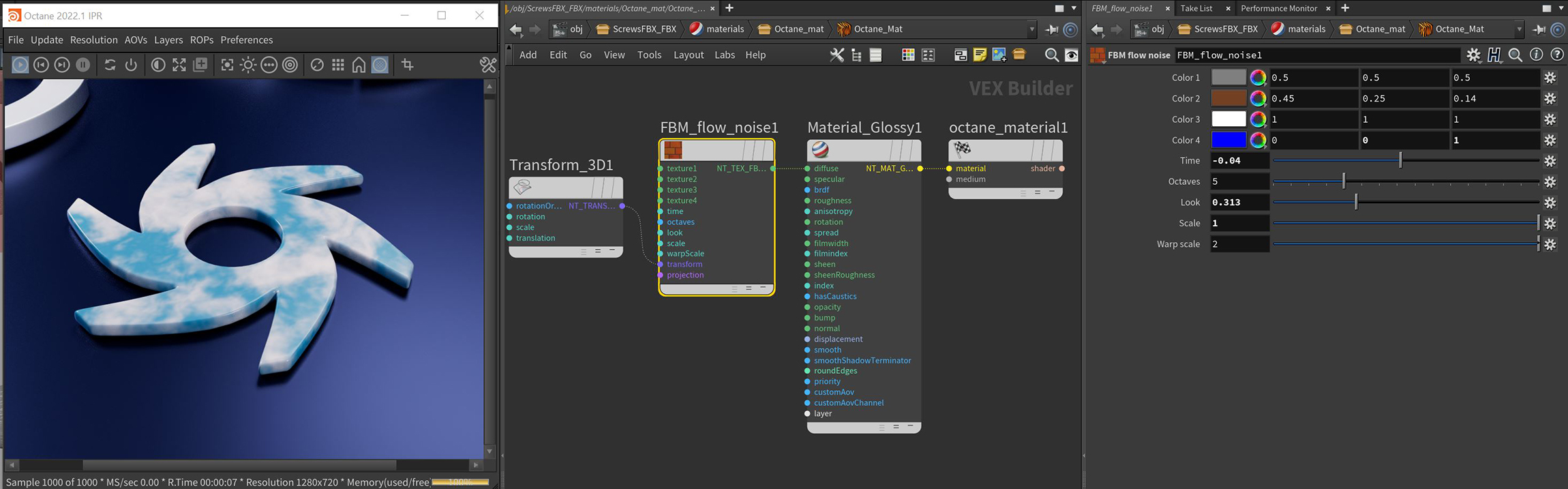Click the magnifier icon in network toolbar
This screenshot has width=1568, height=489.
(1051, 55)
